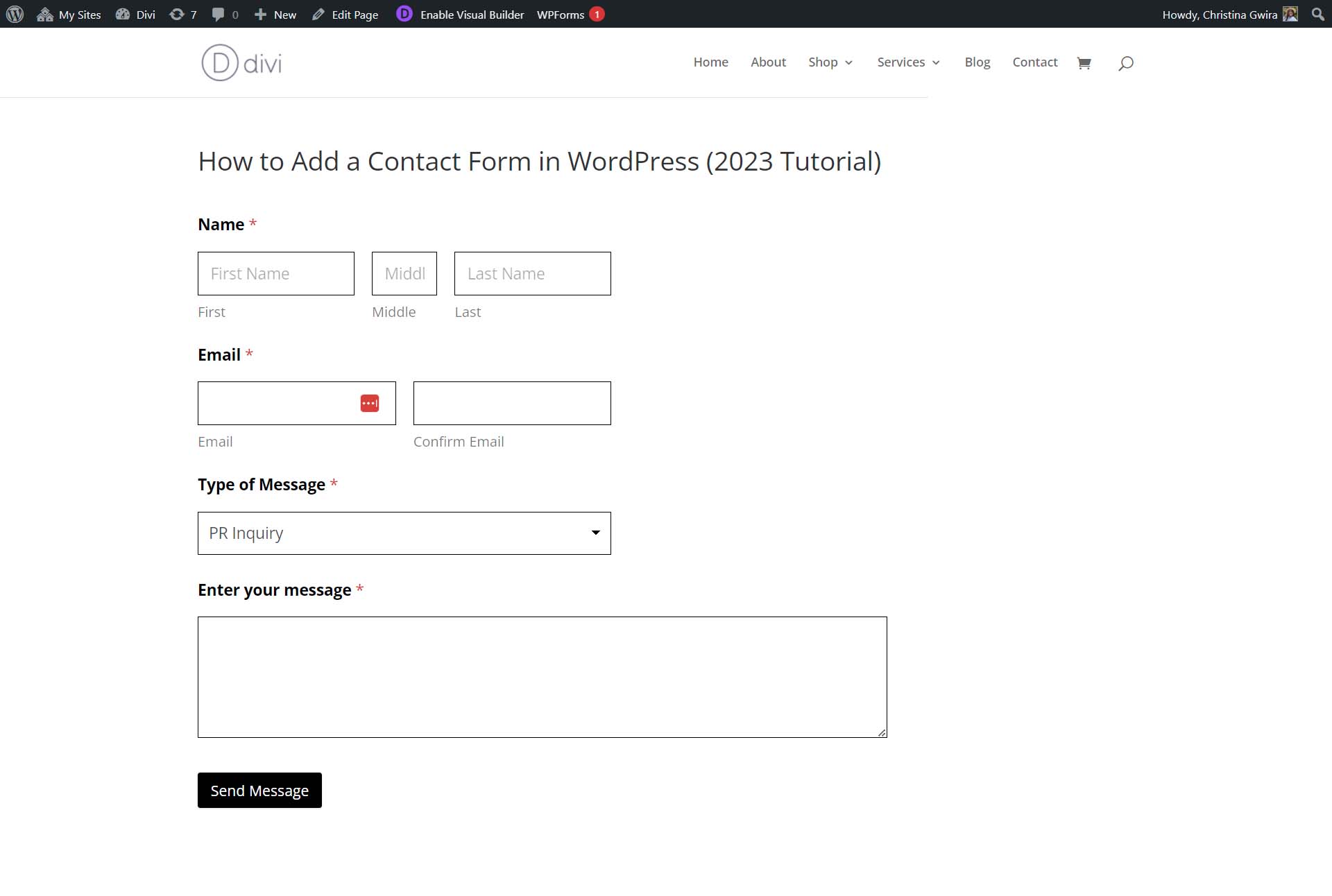Click the About navigation menu item

coord(768,62)
